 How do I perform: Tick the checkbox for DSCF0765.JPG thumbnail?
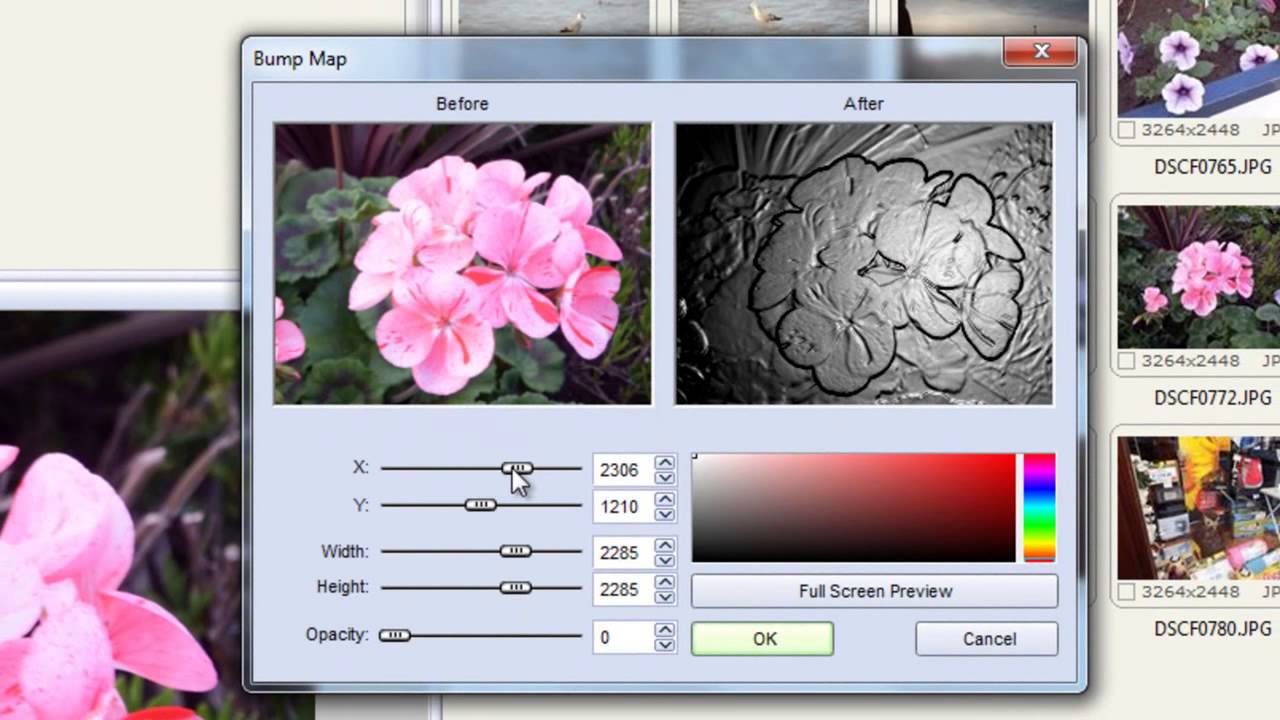[x=1126, y=130]
